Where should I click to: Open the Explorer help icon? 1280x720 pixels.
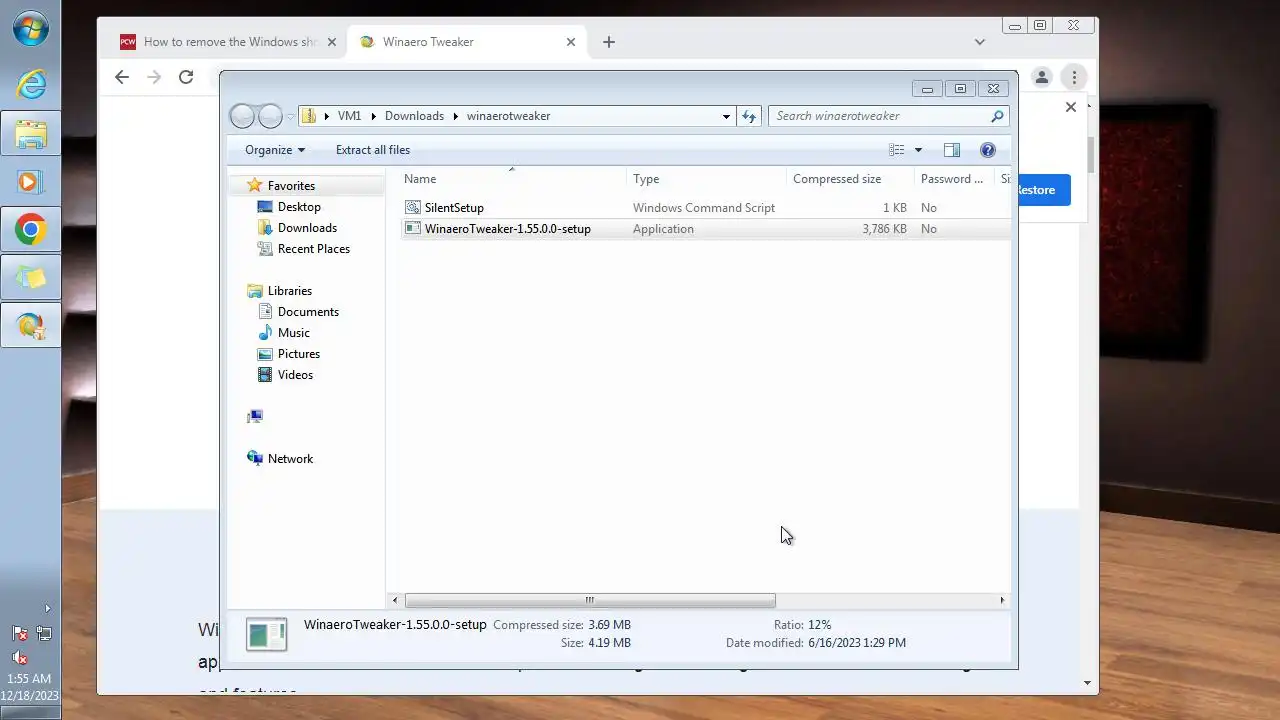coord(988,150)
